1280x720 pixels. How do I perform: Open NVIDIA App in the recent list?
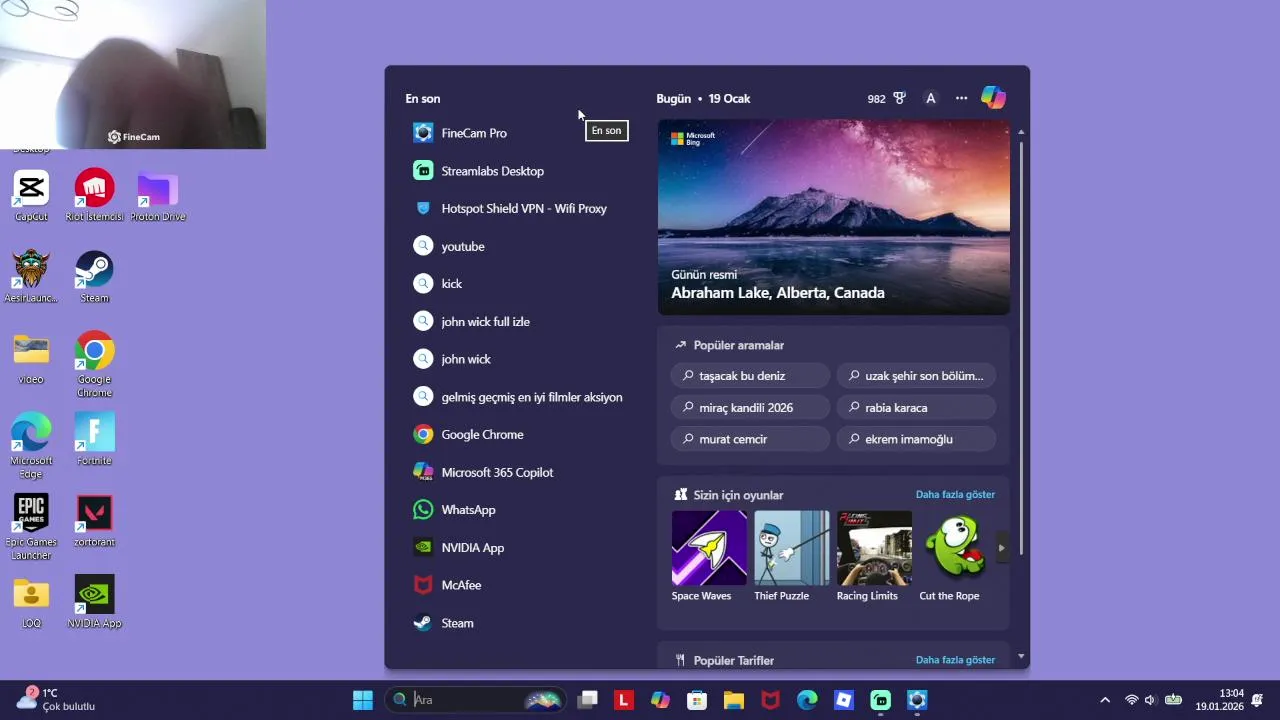point(520,548)
